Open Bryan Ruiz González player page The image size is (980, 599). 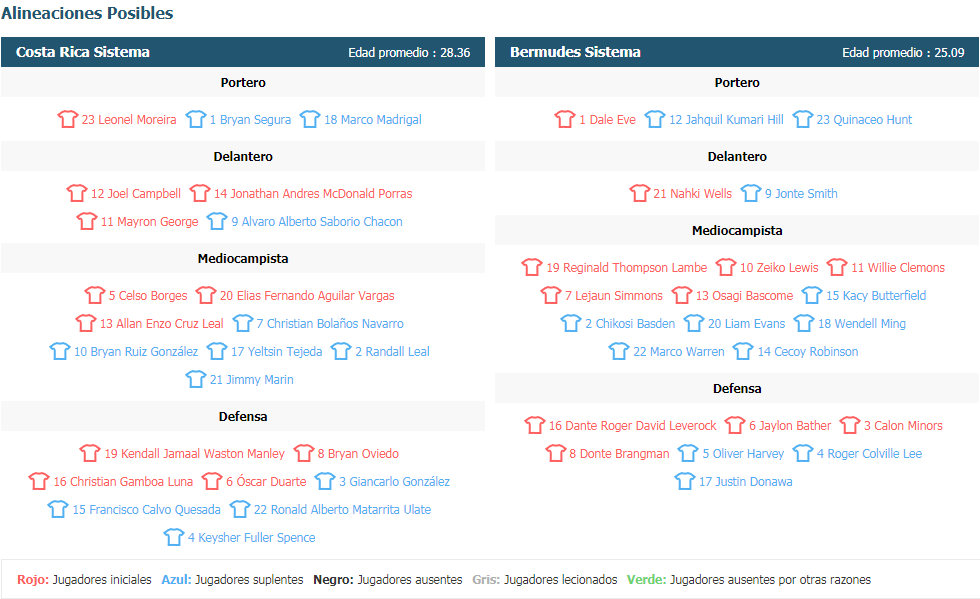click(x=136, y=351)
